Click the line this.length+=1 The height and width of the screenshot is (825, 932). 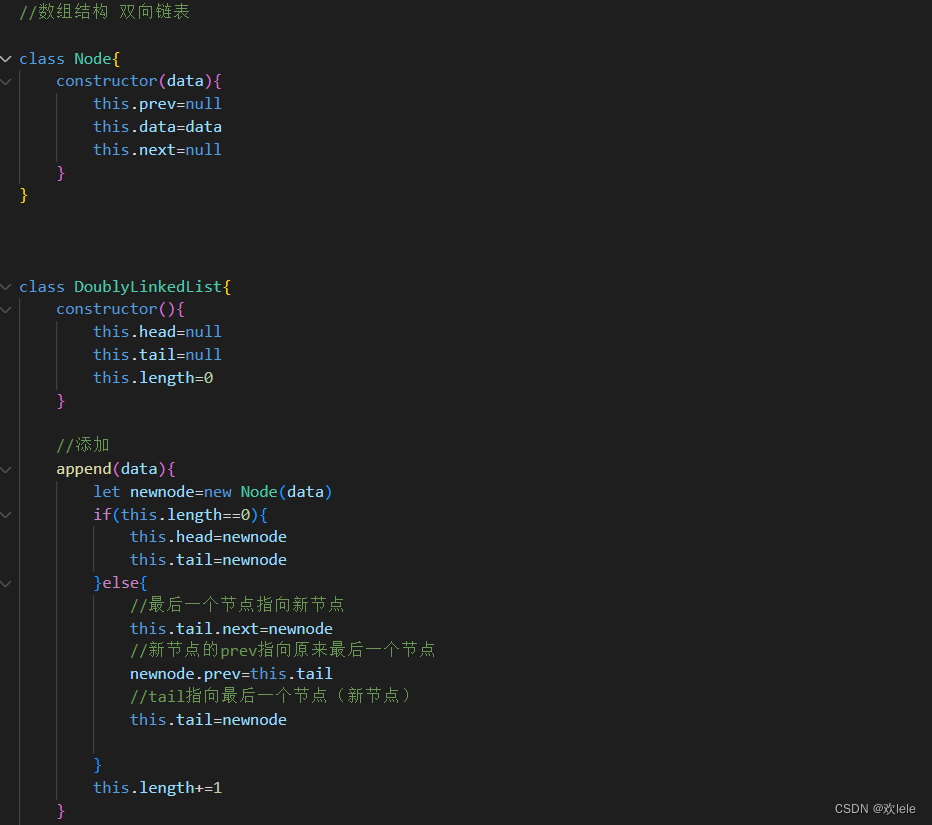158,788
